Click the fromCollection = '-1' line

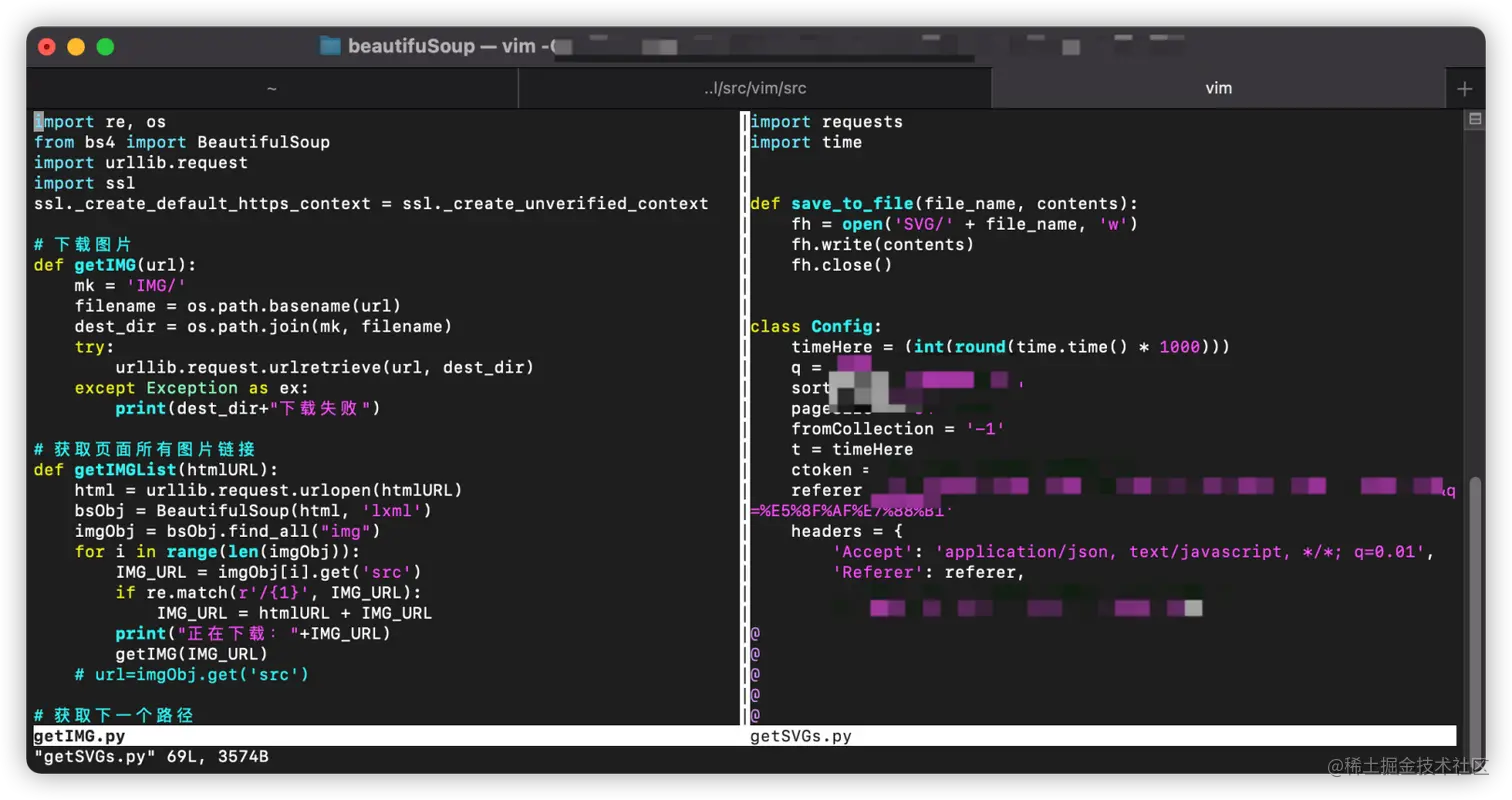click(897, 428)
